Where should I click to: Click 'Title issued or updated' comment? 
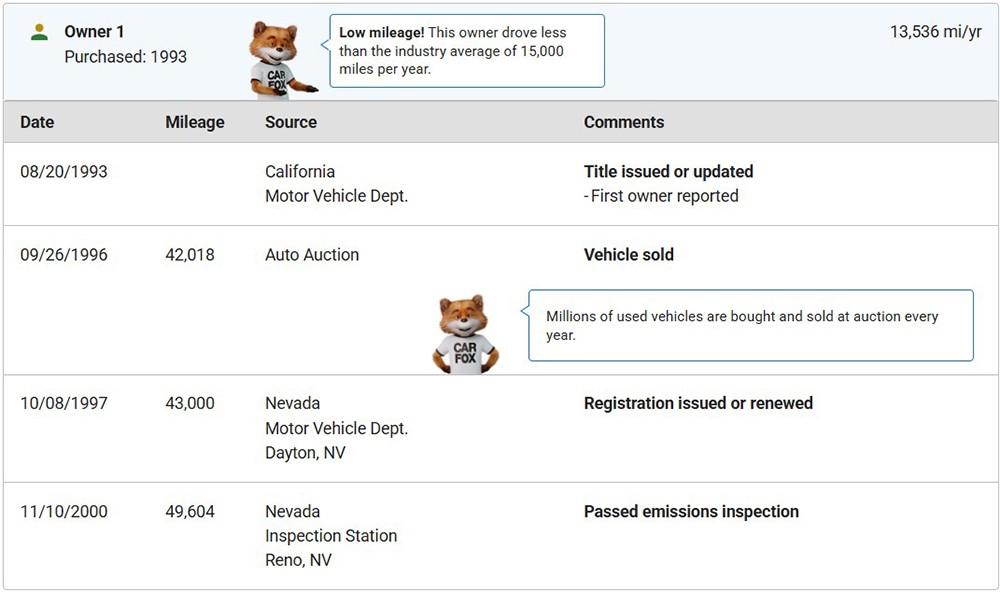(668, 172)
